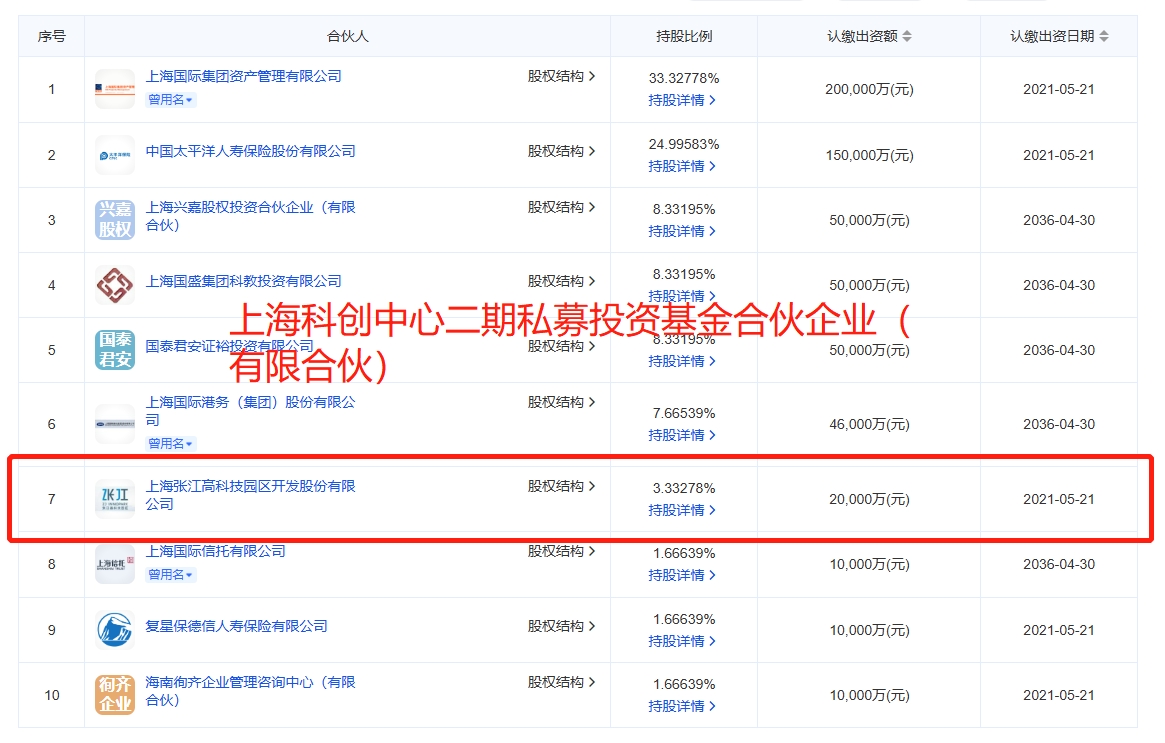
Task: View 持股详情 for the 24.99583% holding
Action: (x=682, y=166)
